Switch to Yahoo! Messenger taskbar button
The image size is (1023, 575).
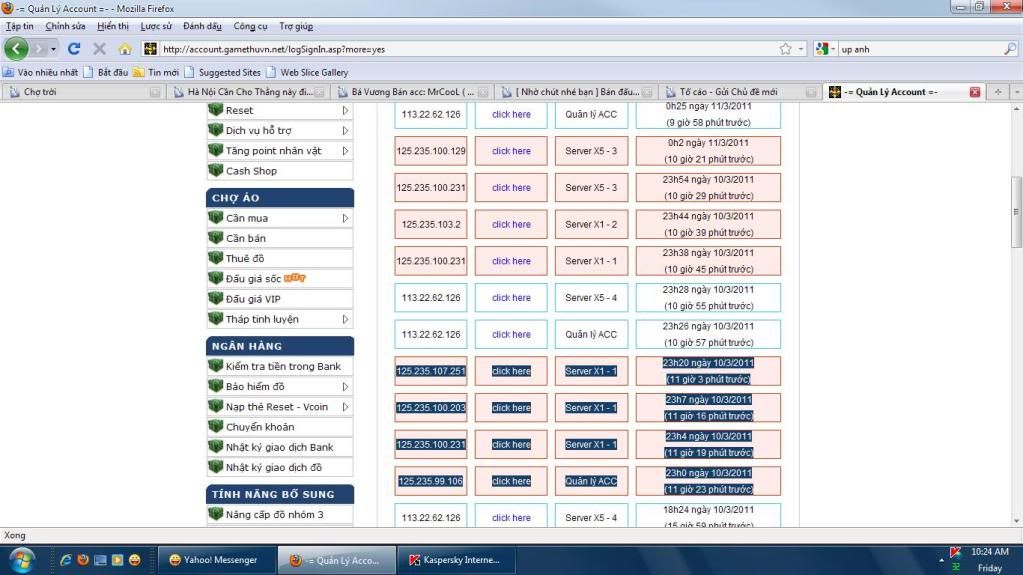click(x=215, y=560)
